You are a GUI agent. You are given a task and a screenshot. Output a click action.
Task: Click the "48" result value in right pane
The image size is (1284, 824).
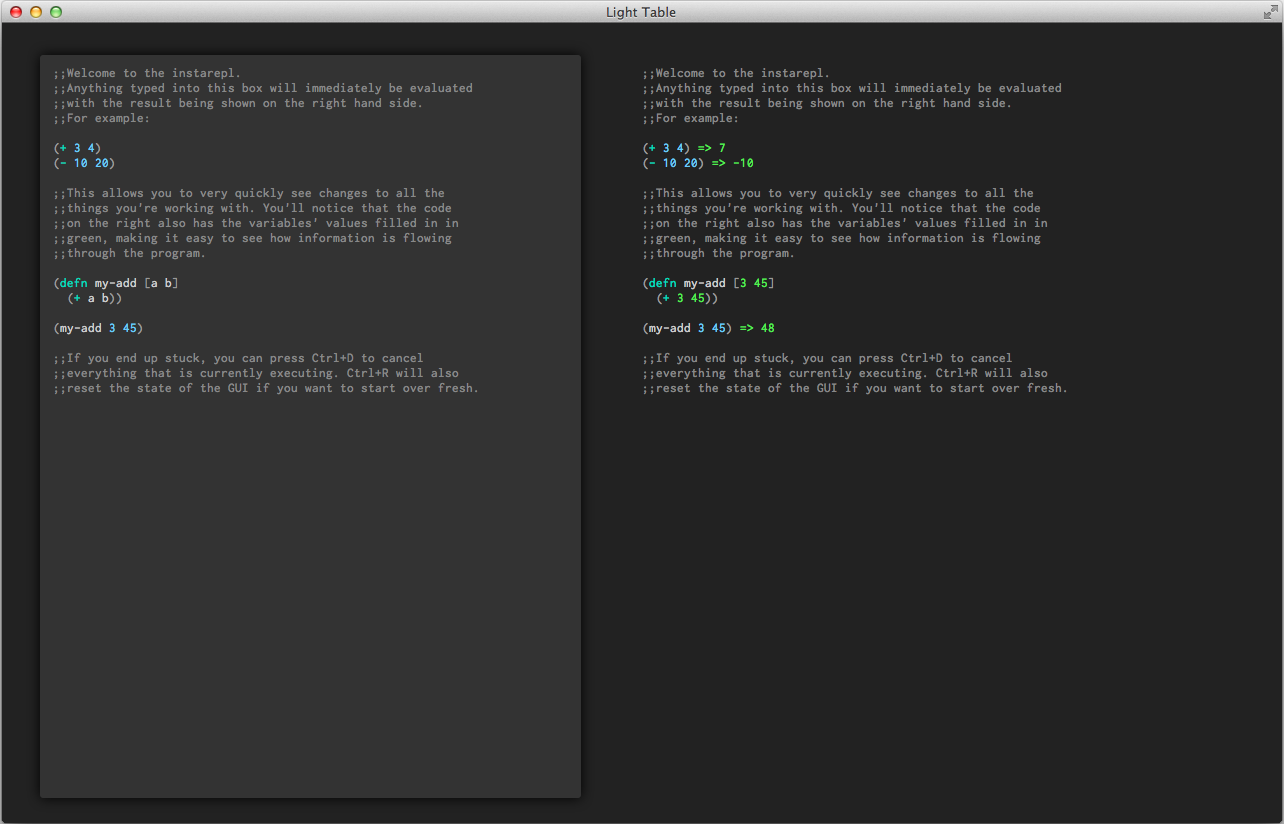pos(767,328)
